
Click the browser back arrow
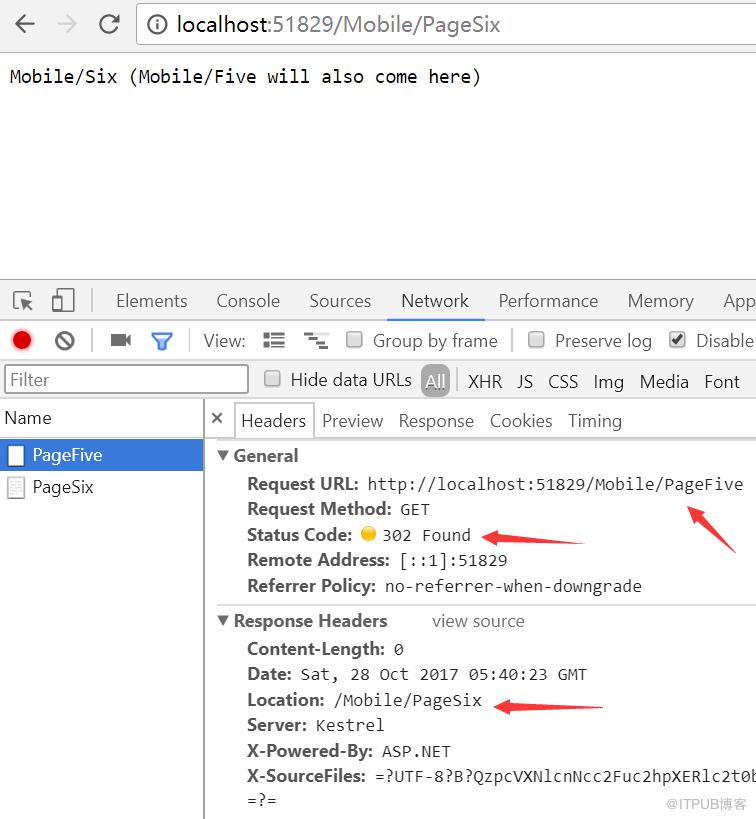(x=25, y=24)
